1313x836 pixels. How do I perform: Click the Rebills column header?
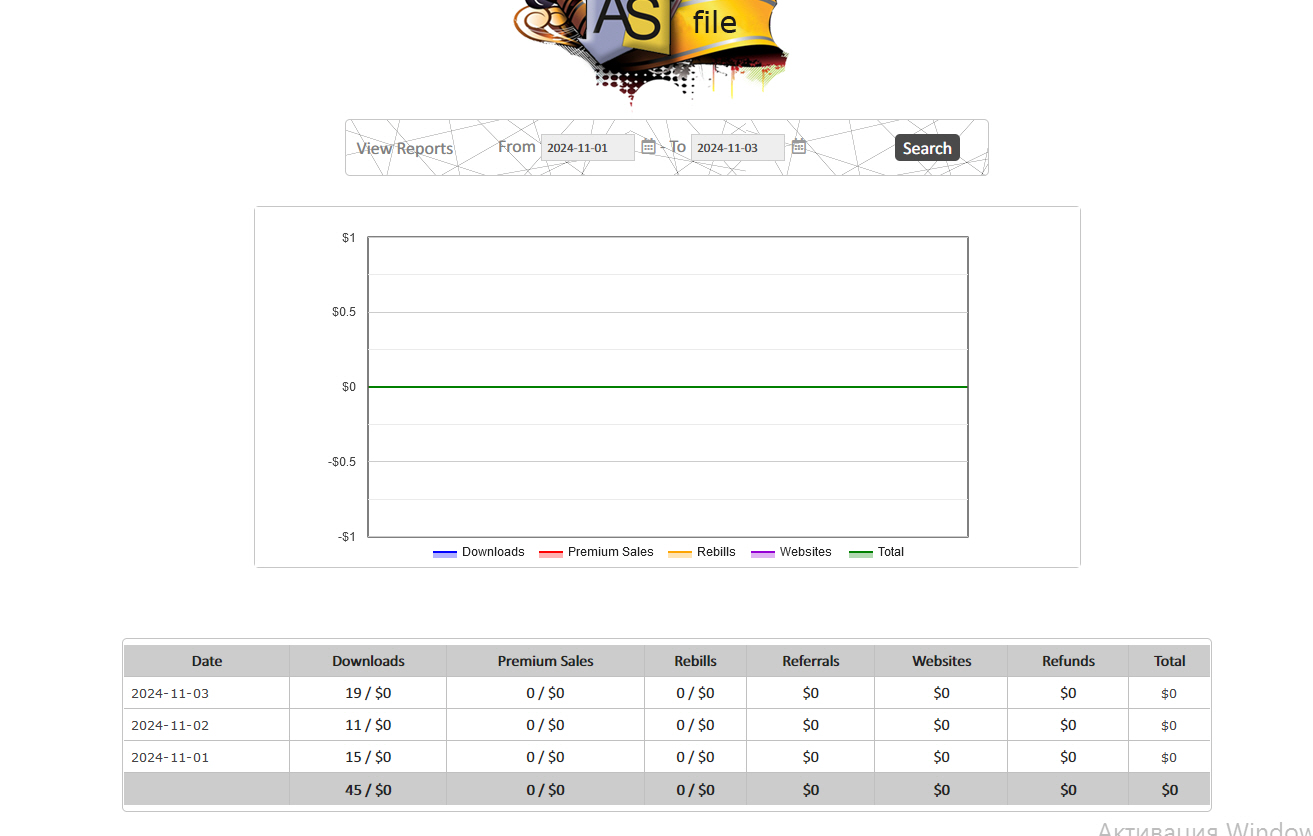[695, 661]
